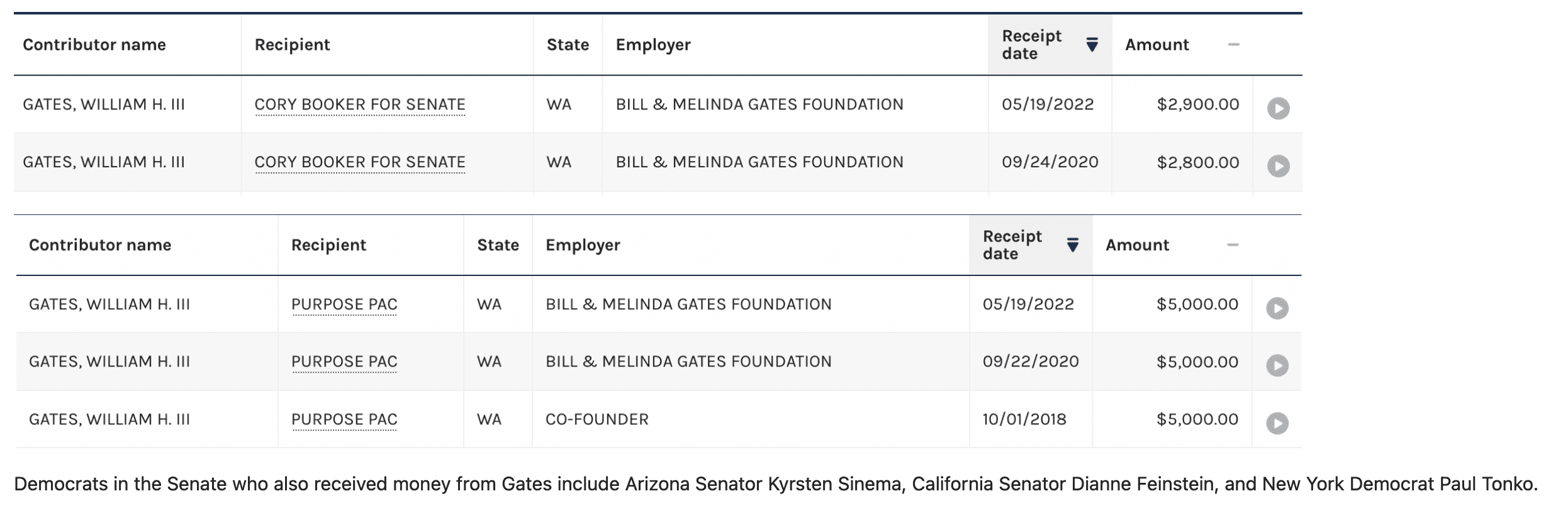The image size is (1568, 513).
Task: Expand the 09/24/2020 Cory Booker $2,800 row
Action: (1278, 166)
